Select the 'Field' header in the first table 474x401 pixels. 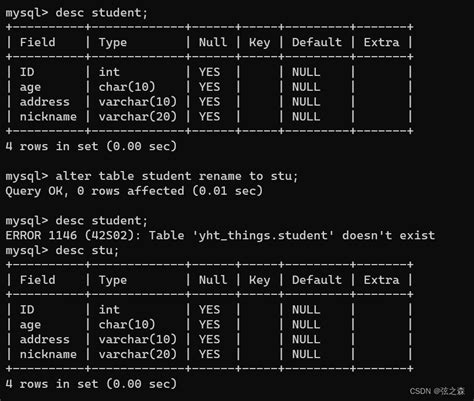[x=38, y=42]
